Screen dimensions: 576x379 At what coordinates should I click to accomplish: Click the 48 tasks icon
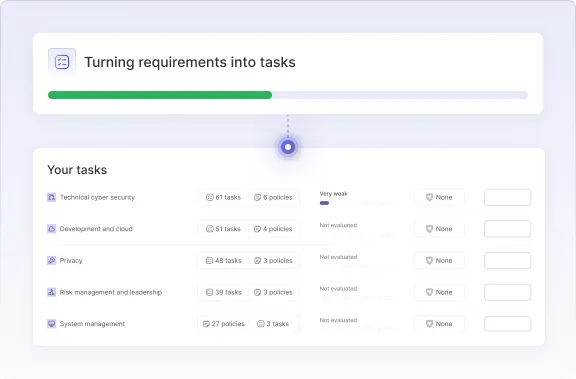coord(209,261)
